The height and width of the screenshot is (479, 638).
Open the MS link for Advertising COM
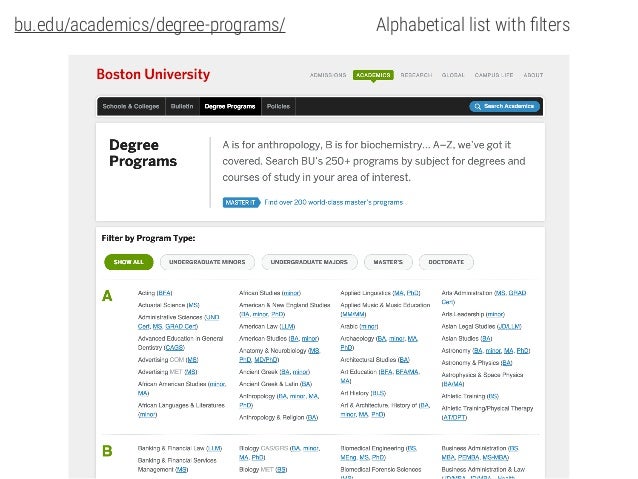[x=192, y=360]
